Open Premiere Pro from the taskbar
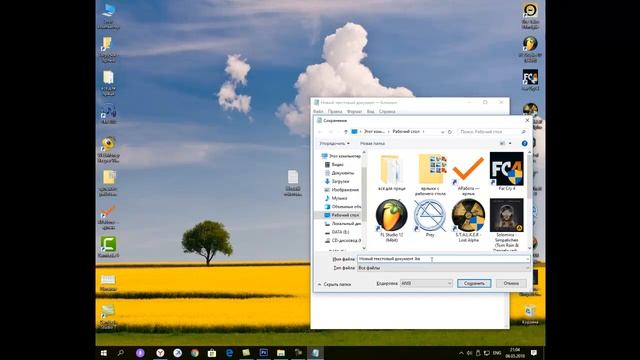The image size is (640, 360). click(264, 353)
